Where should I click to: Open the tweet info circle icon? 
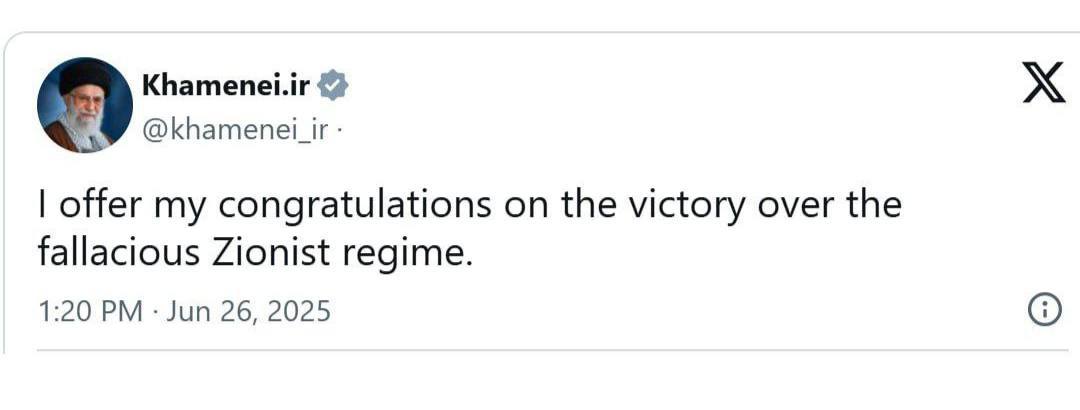[1044, 311]
